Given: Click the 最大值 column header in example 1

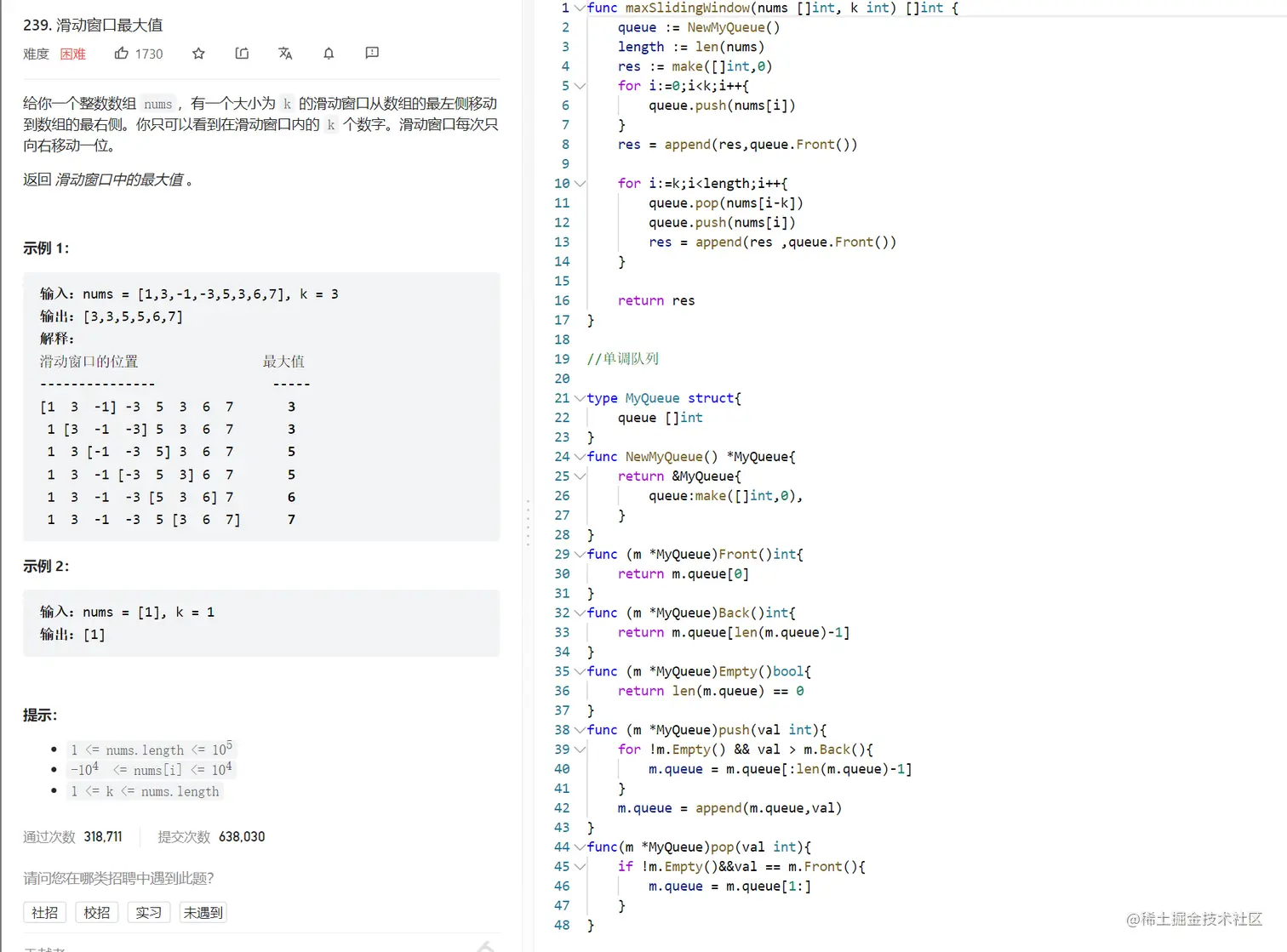Looking at the screenshot, I should click(283, 362).
